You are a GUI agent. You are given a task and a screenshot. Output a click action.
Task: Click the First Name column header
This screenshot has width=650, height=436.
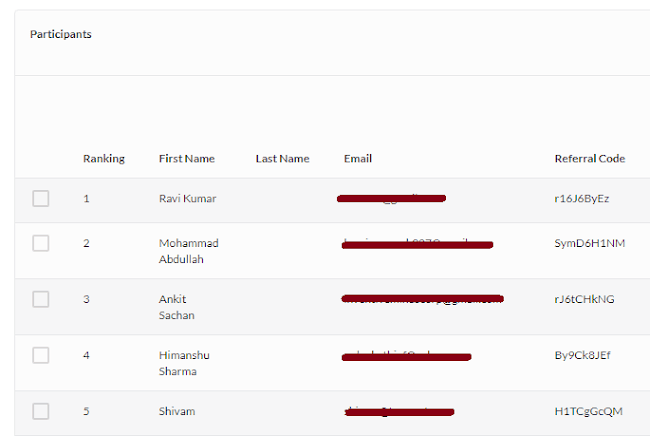click(187, 159)
